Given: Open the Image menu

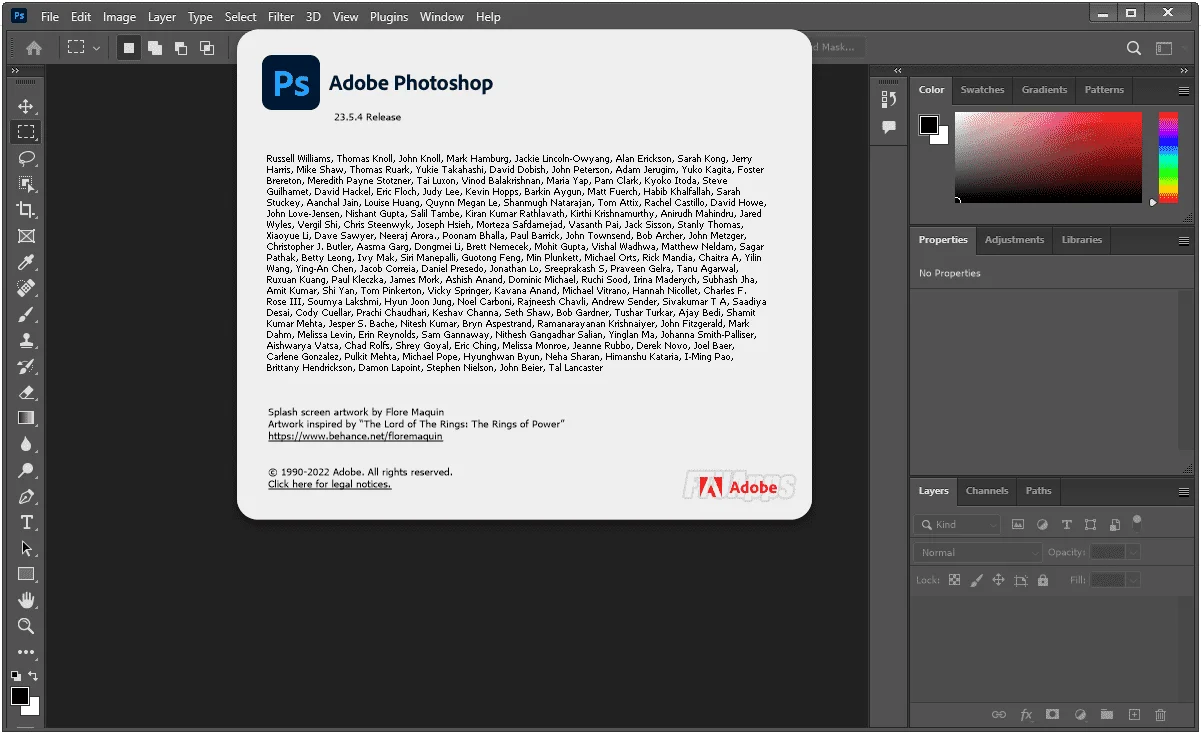Looking at the screenshot, I should pyautogui.click(x=119, y=17).
